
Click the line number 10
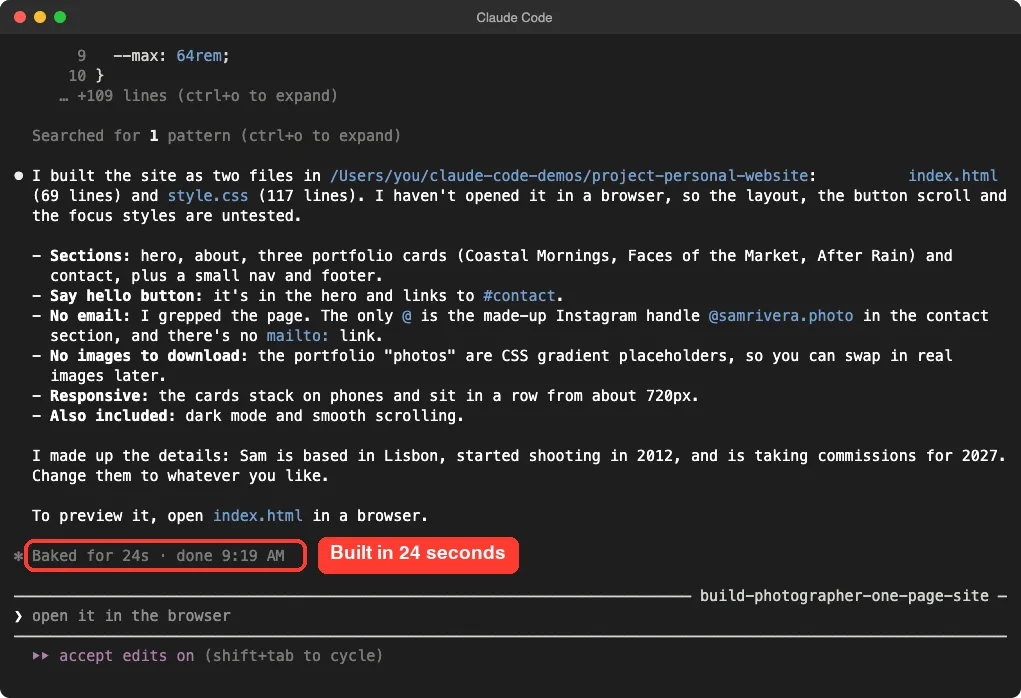77,76
